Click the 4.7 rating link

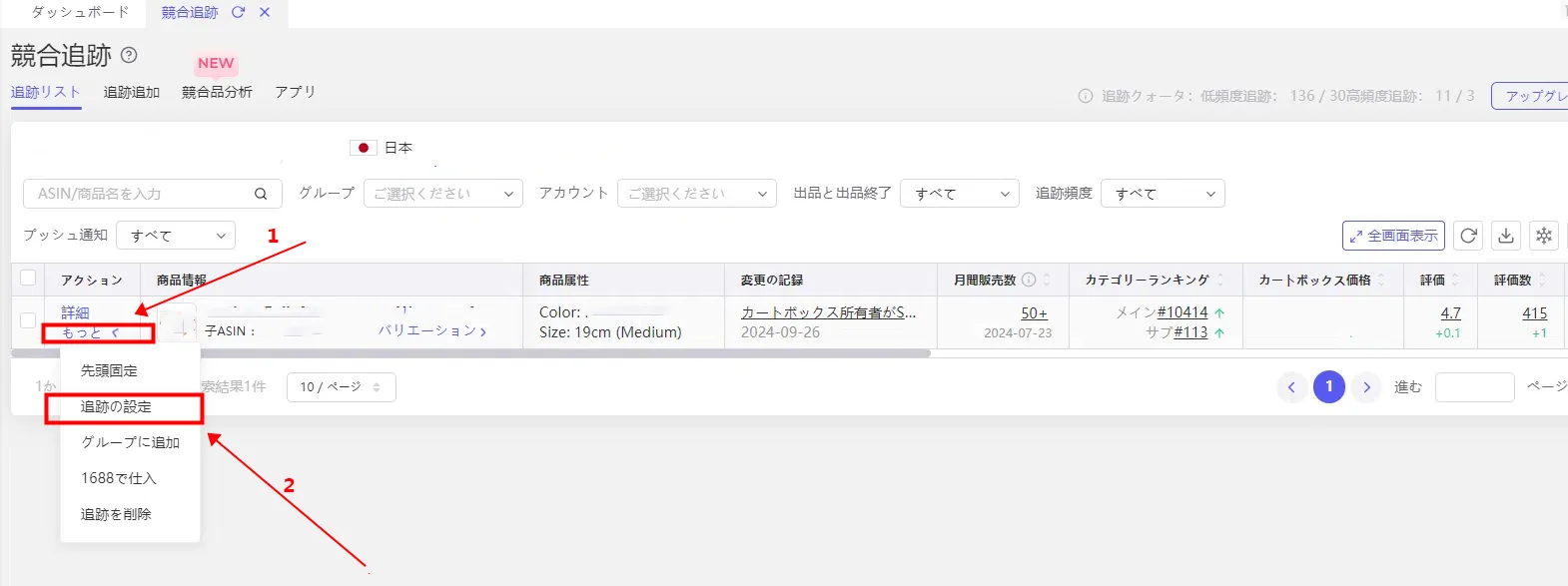1450,313
